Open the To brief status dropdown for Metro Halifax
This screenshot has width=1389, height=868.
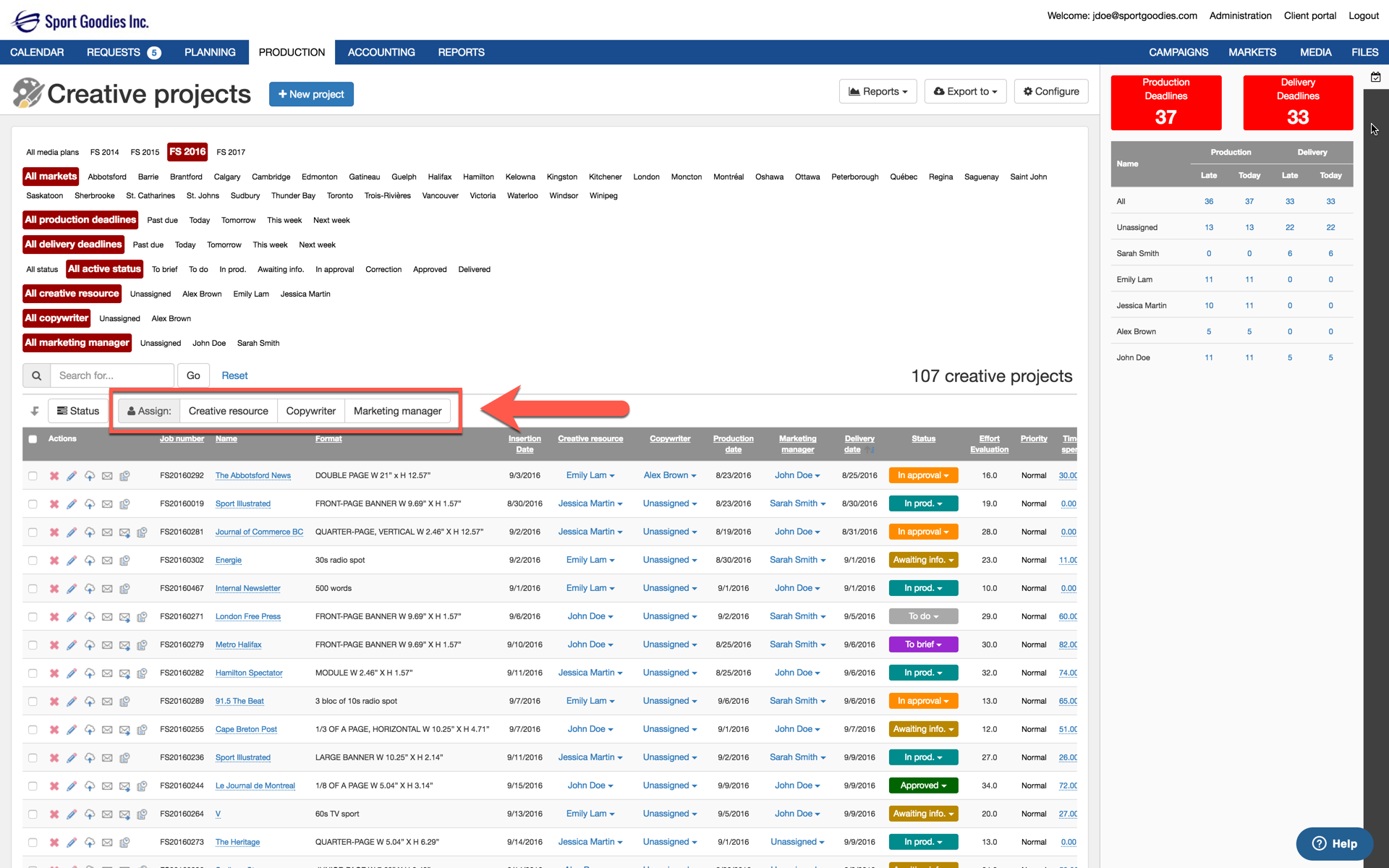point(923,644)
